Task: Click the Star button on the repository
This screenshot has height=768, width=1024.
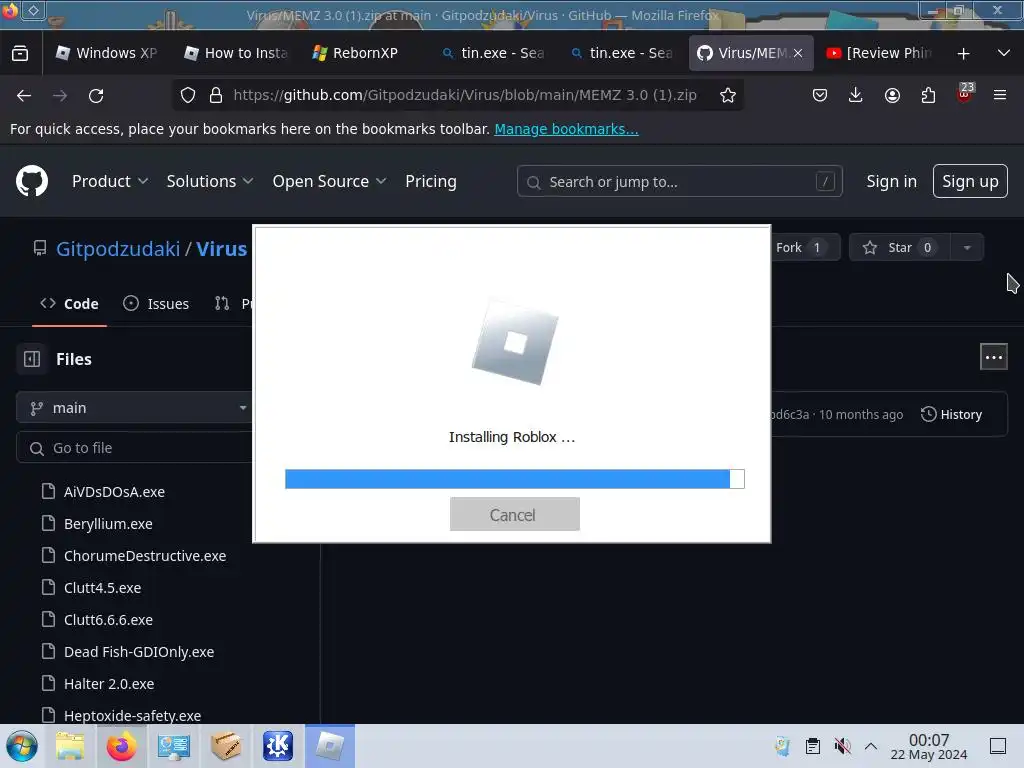Action: (x=899, y=248)
